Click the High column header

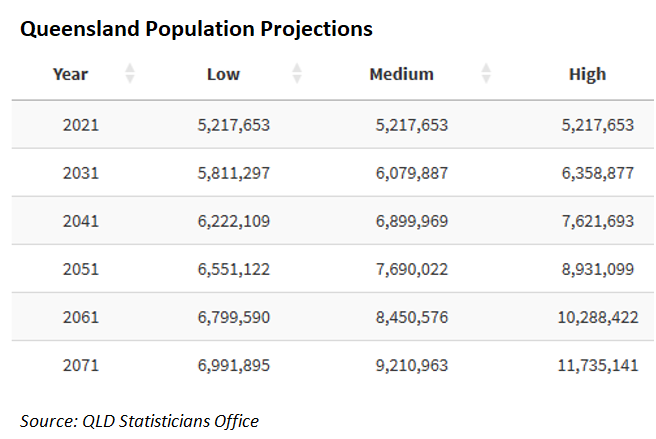(x=587, y=74)
